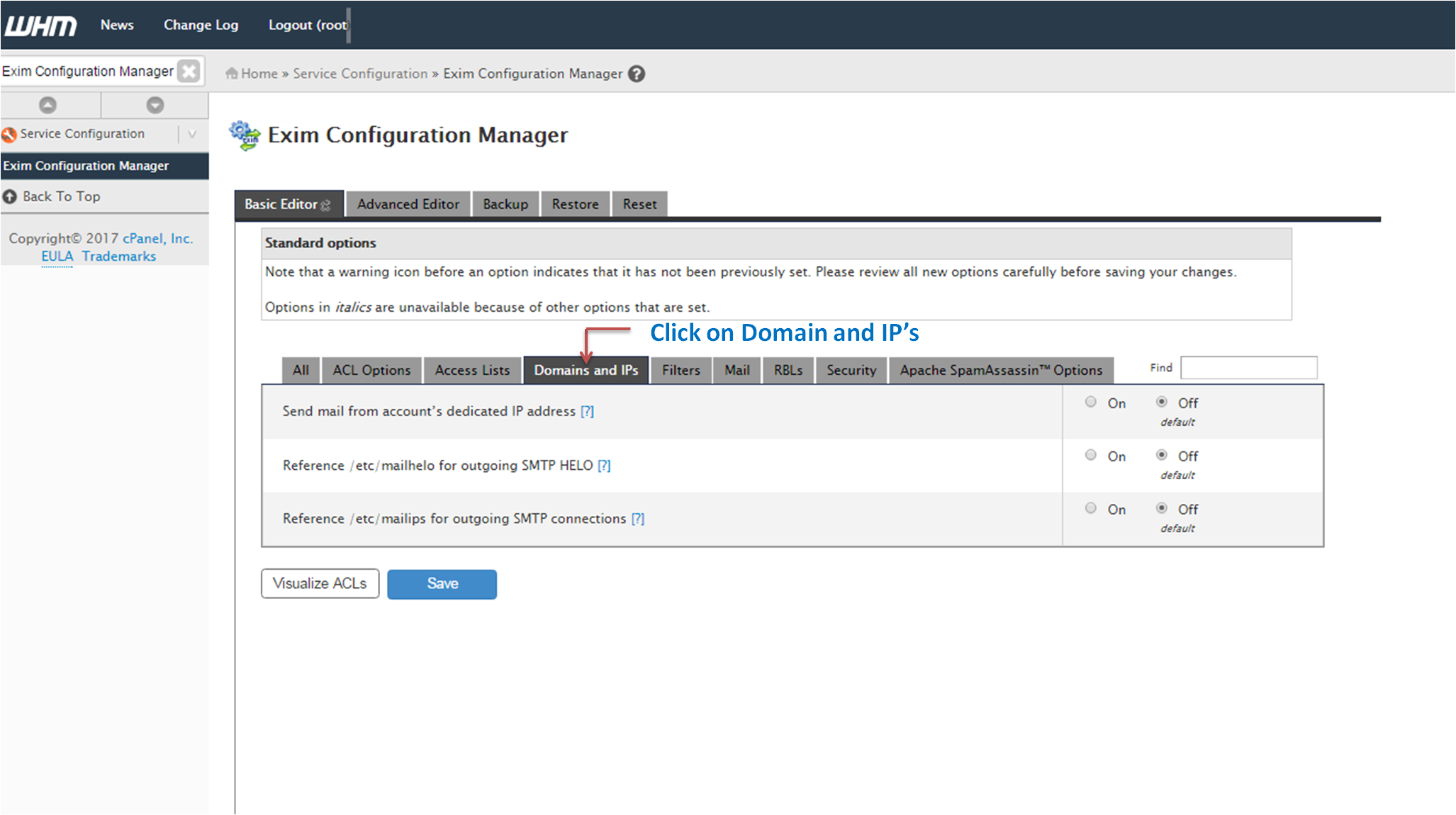Click the Save button
This screenshot has height=815, width=1456.
coord(442,584)
